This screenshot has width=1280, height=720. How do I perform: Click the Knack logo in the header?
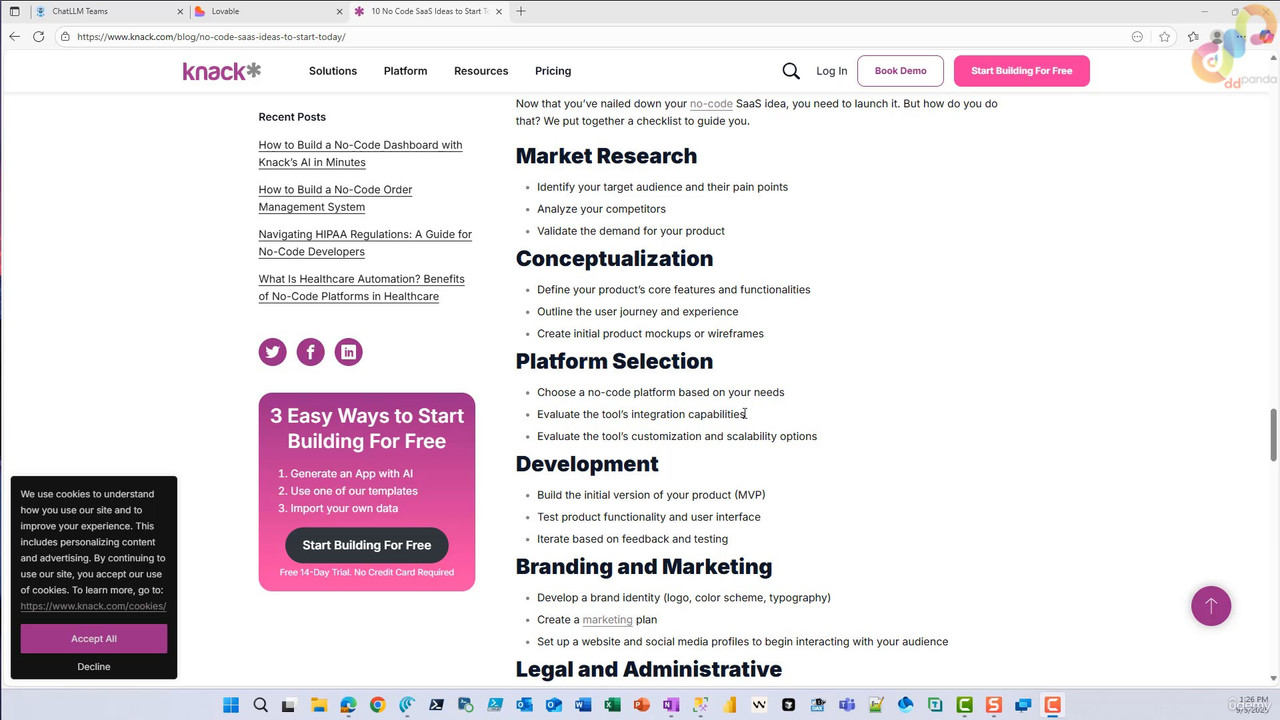222,71
